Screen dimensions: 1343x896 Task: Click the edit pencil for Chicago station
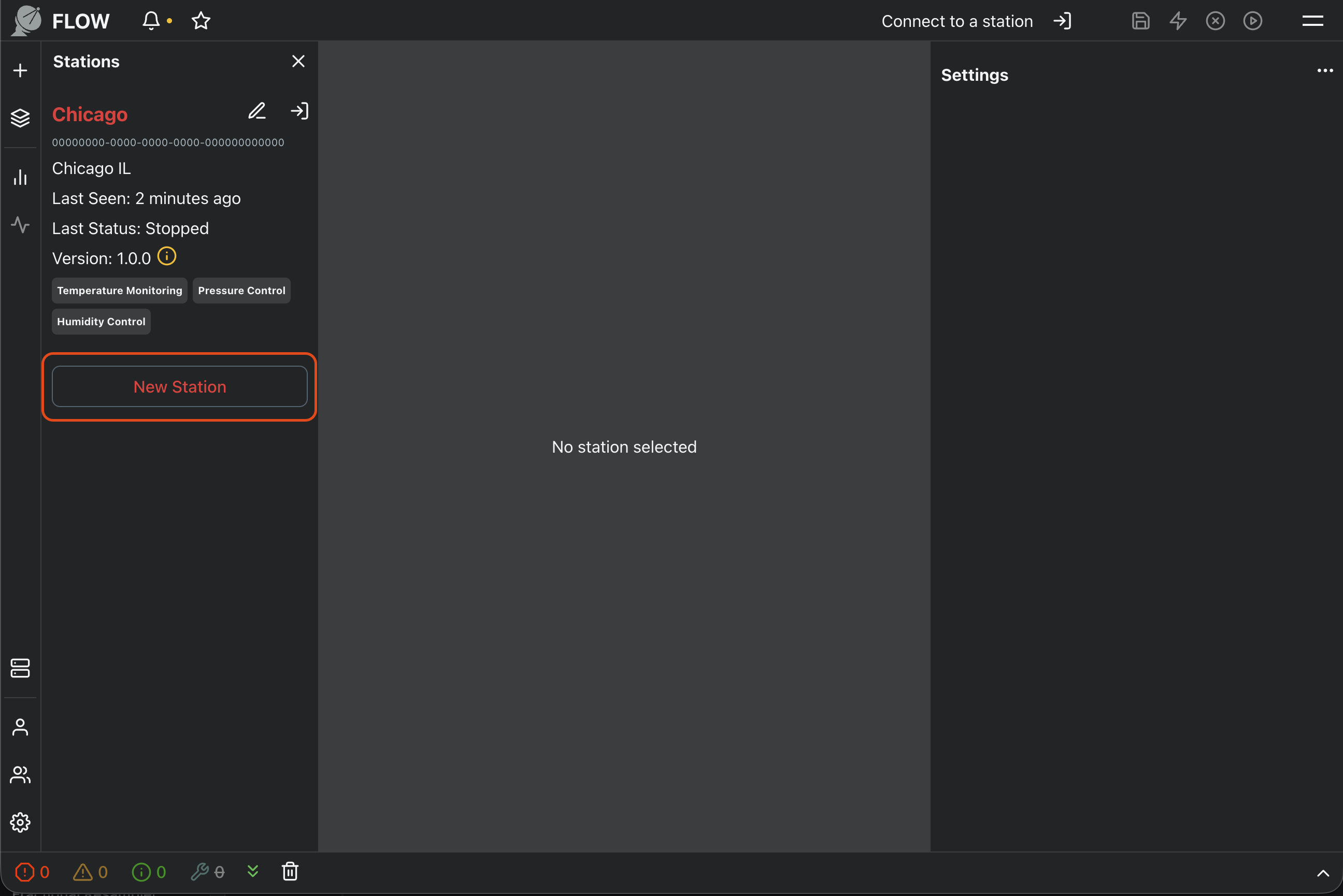(257, 111)
